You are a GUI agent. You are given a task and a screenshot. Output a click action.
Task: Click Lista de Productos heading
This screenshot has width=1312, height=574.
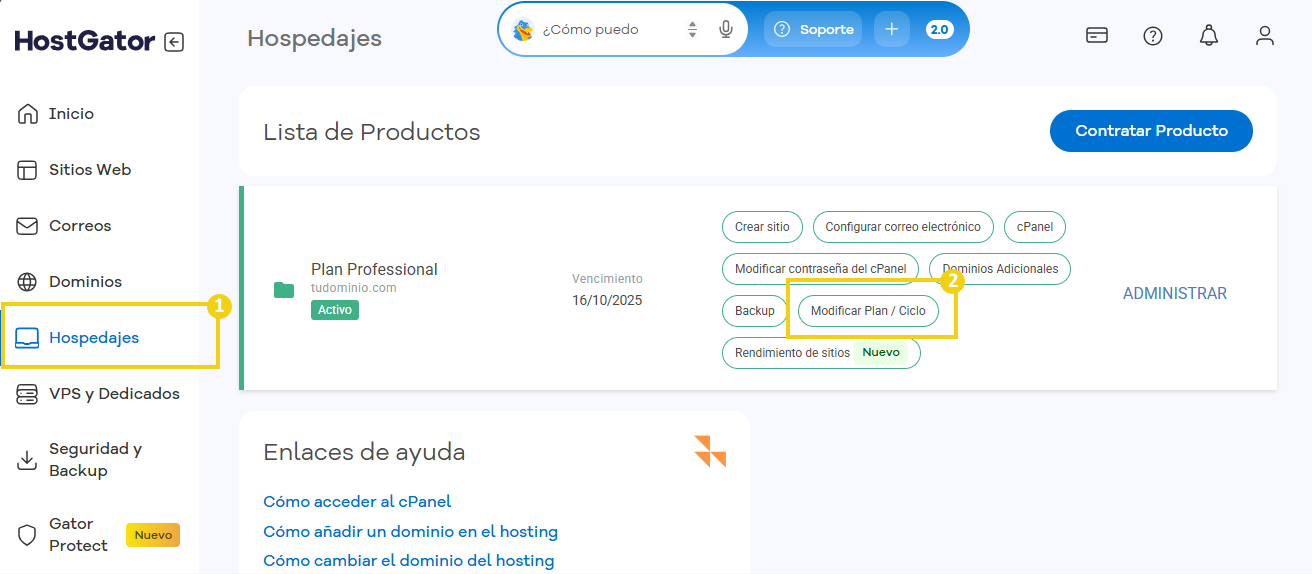coord(372,132)
